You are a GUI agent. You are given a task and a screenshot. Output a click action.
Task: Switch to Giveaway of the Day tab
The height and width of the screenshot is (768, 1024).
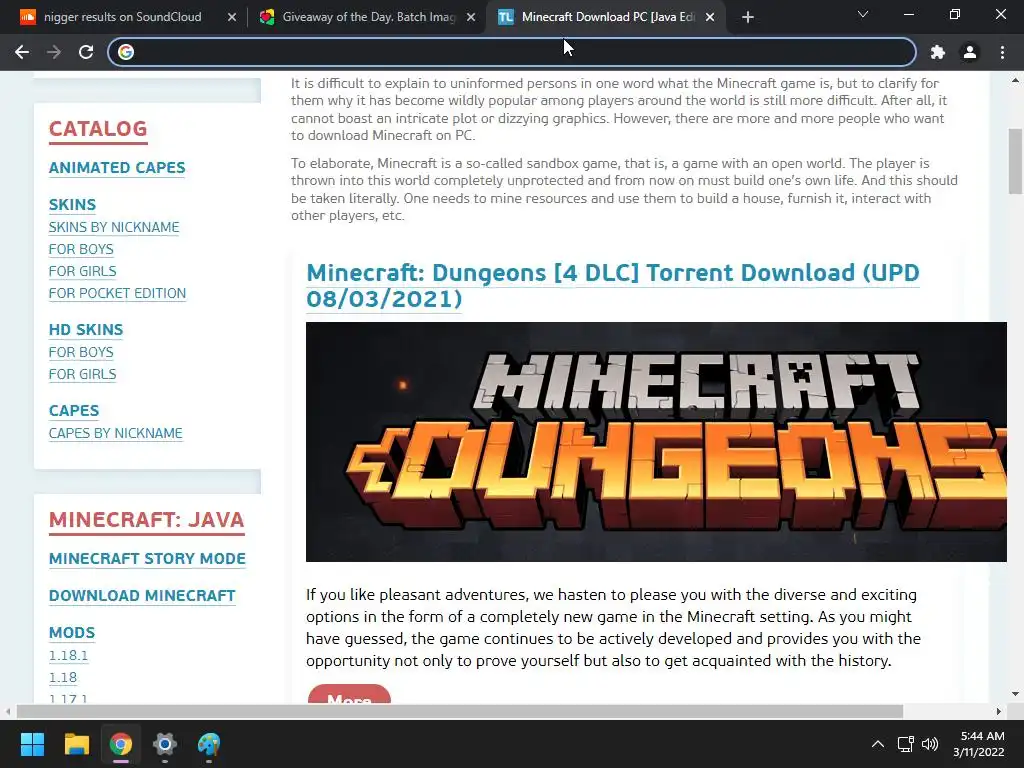coord(366,17)
